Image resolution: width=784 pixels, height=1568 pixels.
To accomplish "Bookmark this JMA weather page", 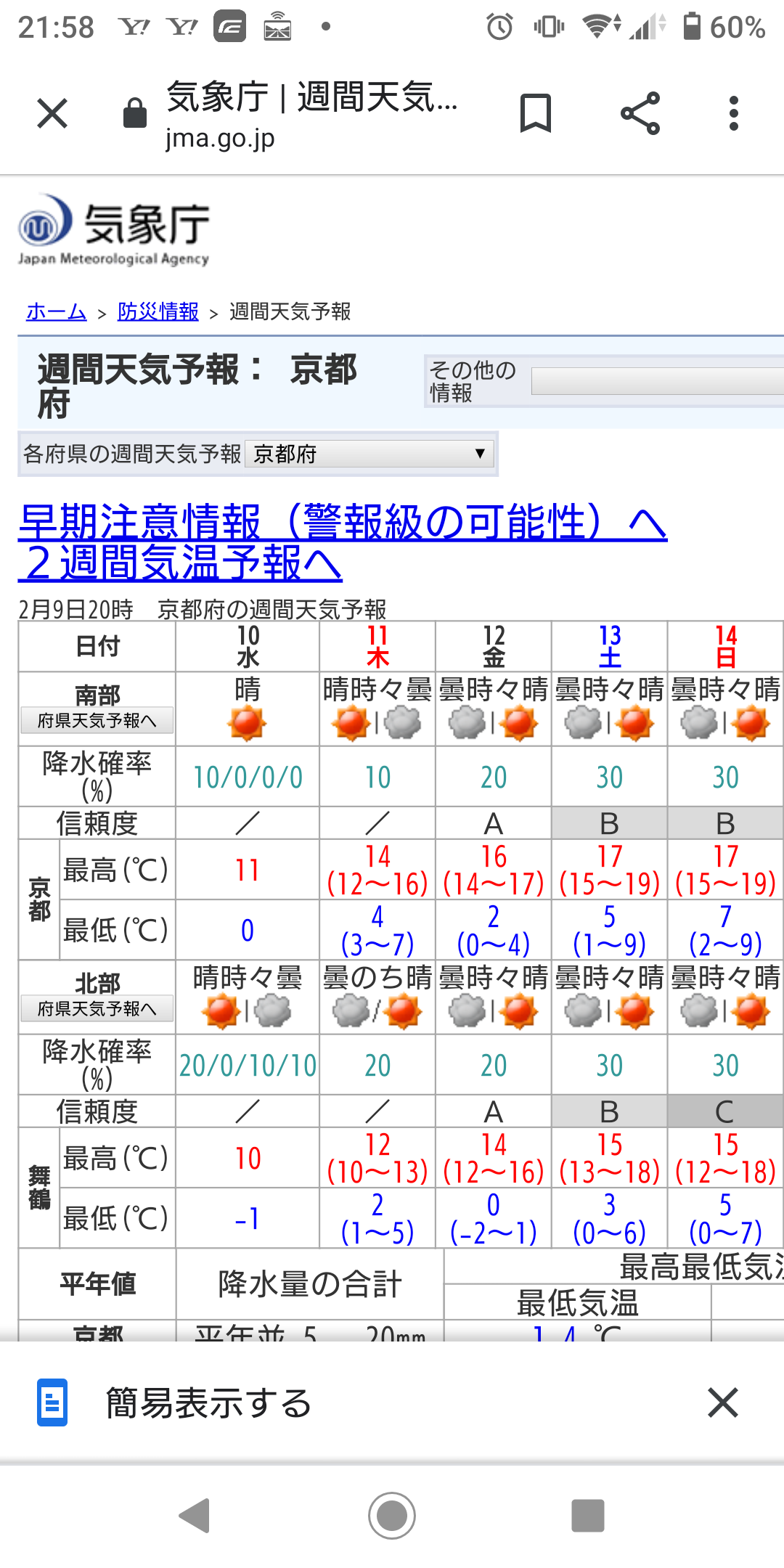I will [536, 113].
